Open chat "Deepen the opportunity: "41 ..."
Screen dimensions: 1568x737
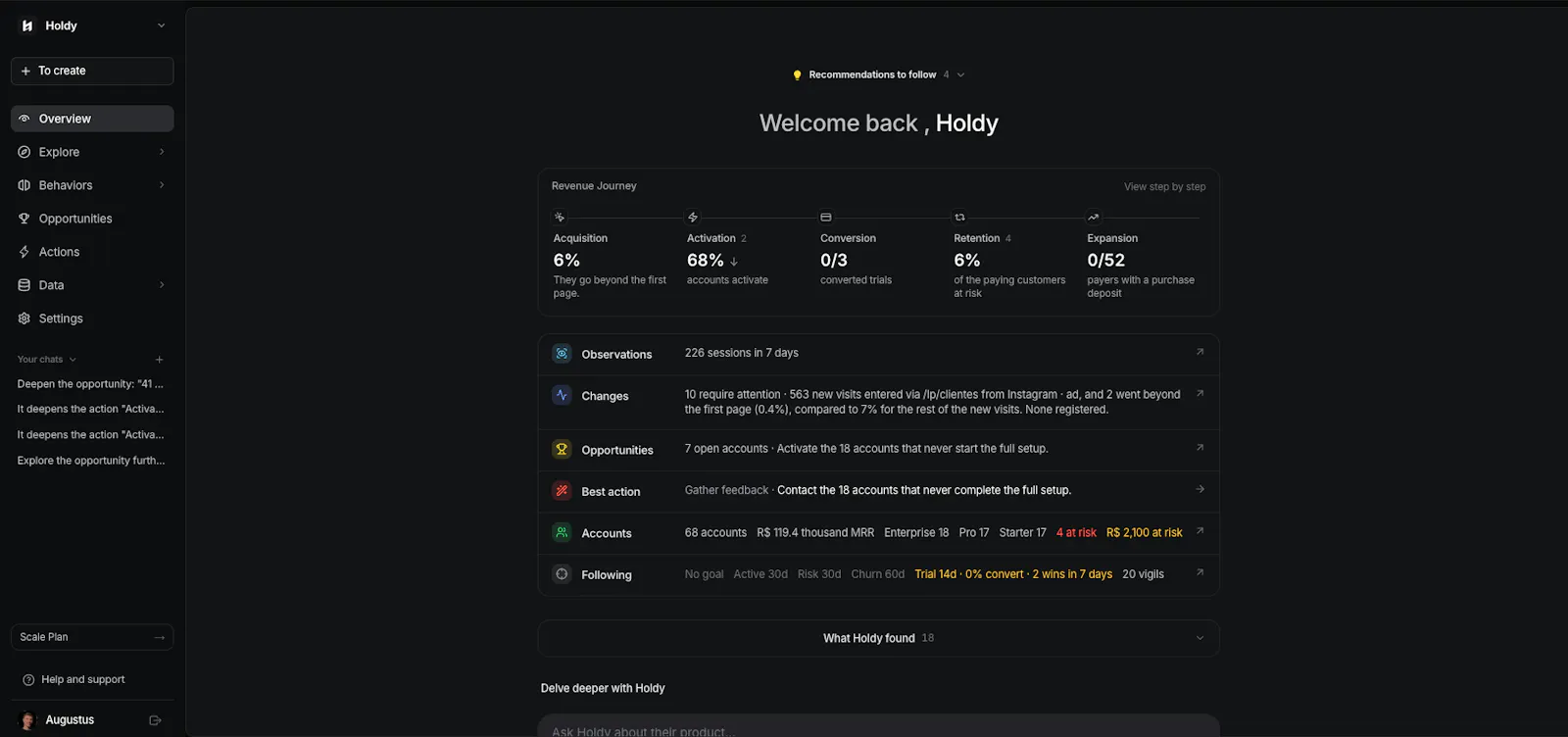click(90, 384)
